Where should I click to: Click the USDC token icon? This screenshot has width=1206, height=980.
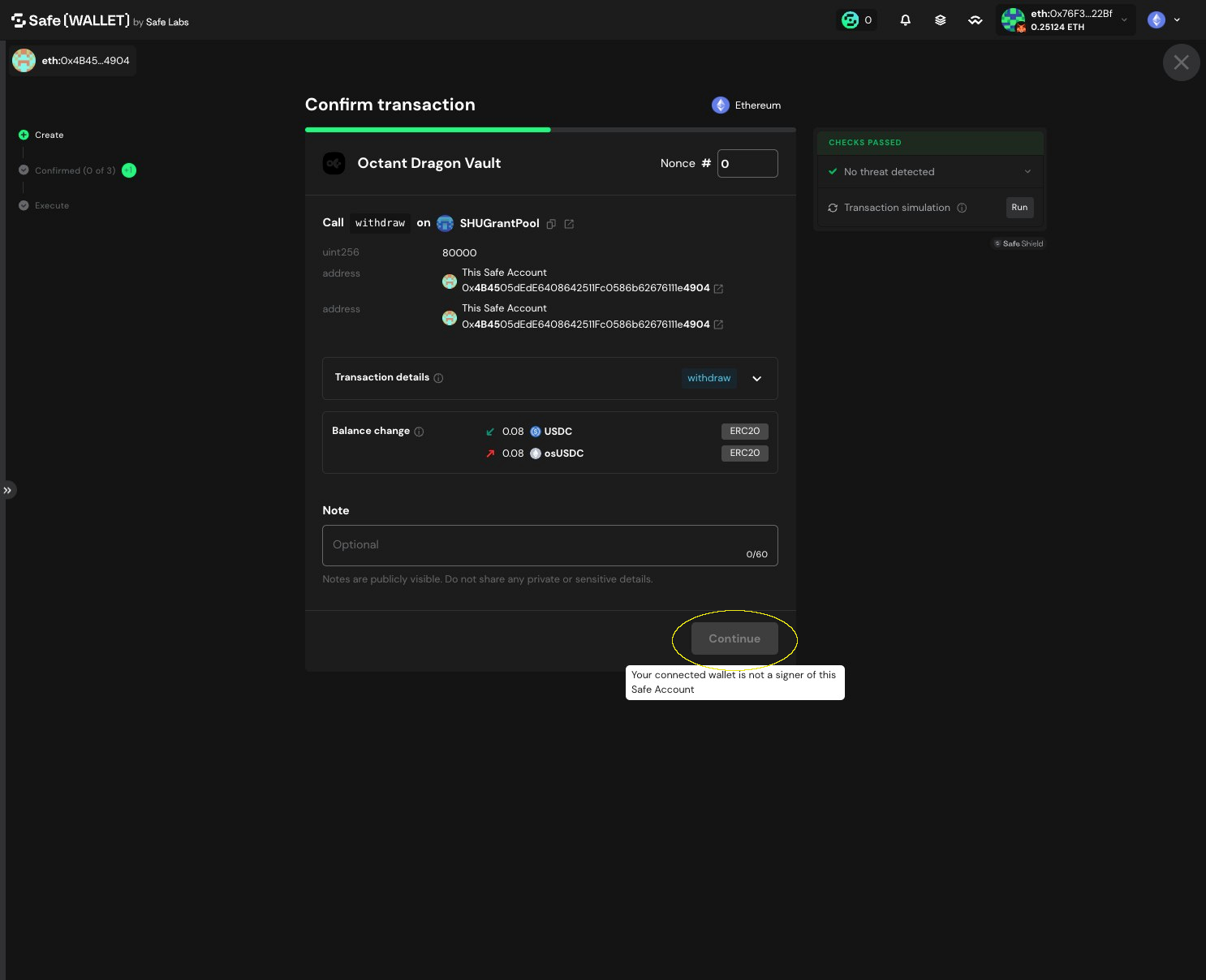[x=536, y=432]
